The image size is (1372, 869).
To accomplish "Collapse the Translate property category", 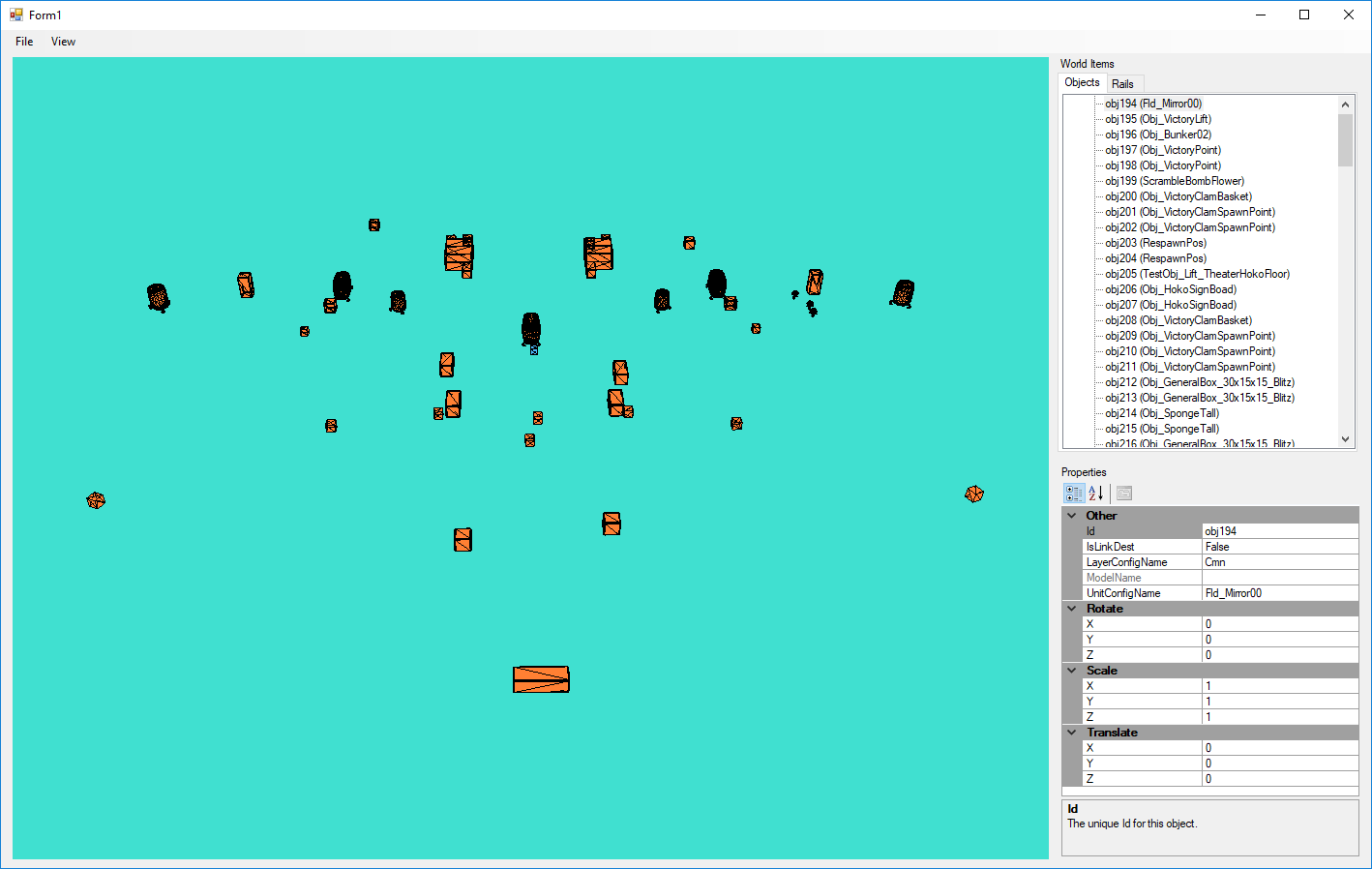I will point(1072,733).
